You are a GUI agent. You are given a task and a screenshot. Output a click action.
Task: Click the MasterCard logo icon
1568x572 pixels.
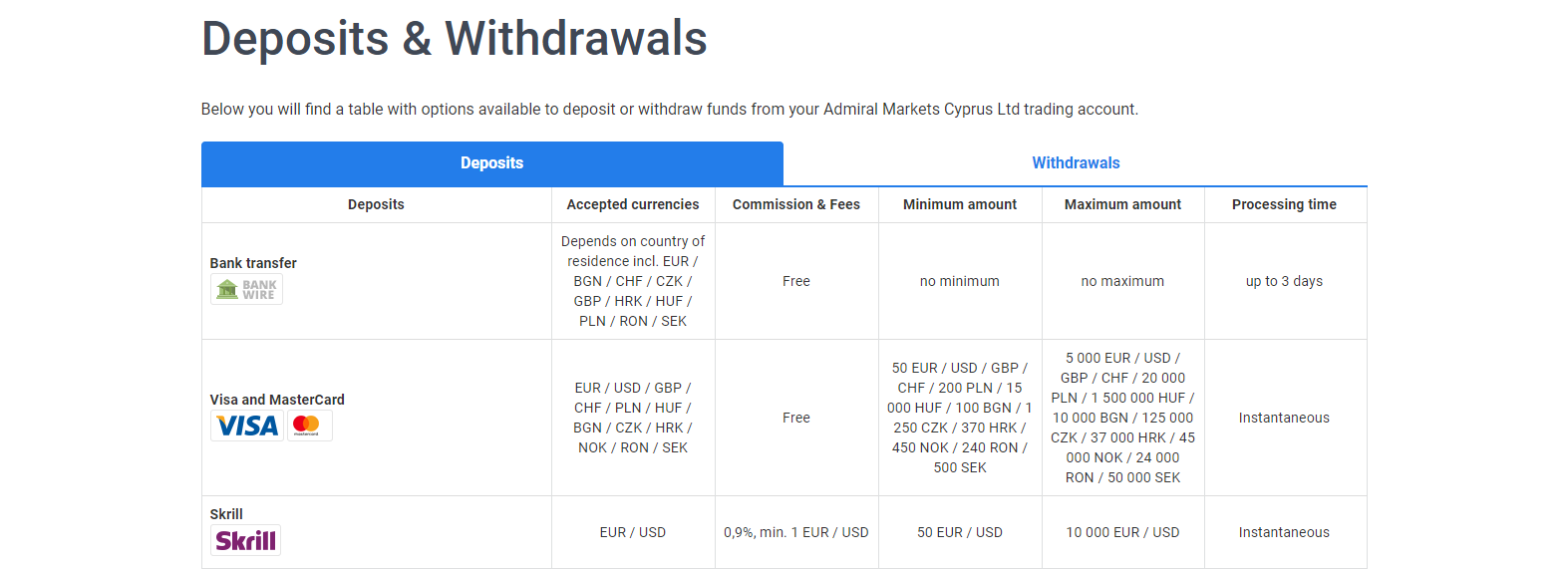click(x=309, y=426)
